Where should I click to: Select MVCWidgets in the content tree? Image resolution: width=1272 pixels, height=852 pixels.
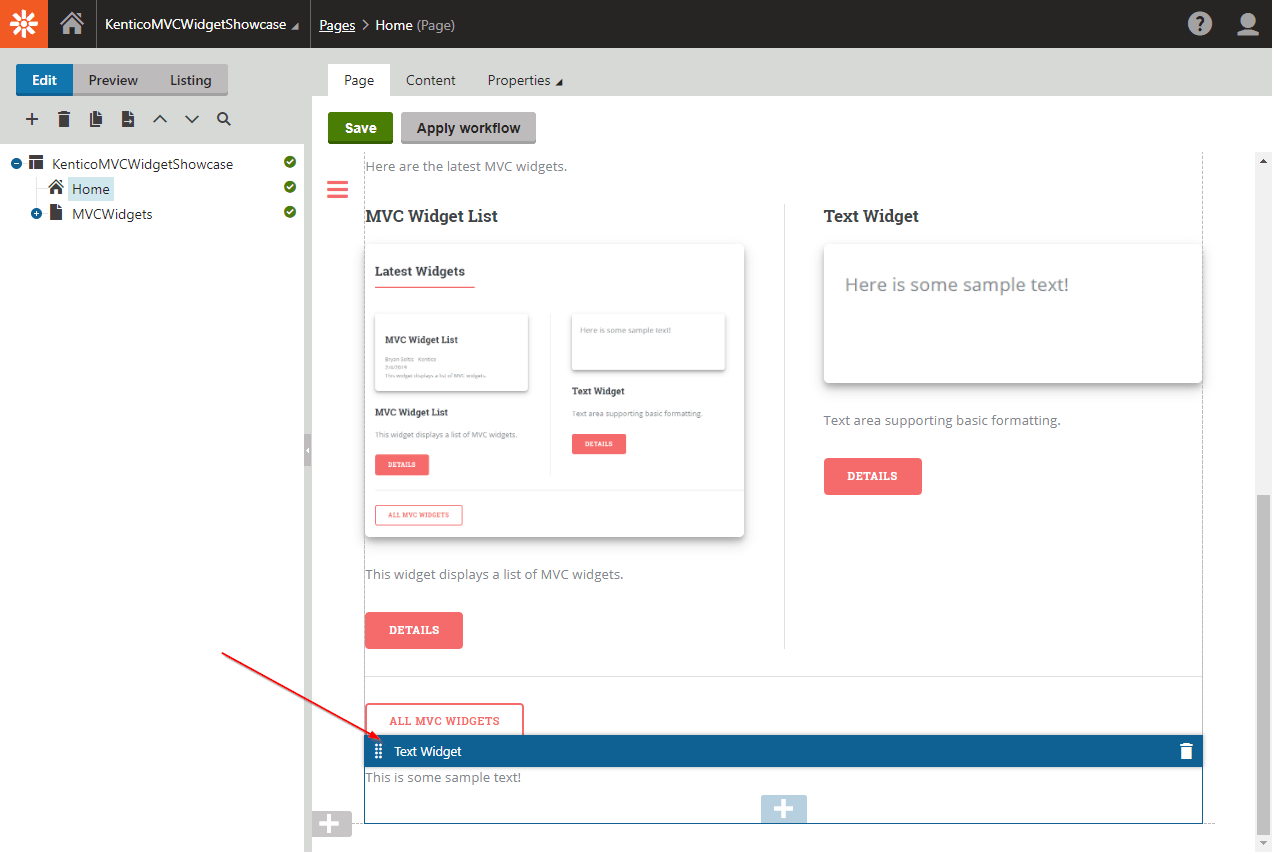pos(112,214)
